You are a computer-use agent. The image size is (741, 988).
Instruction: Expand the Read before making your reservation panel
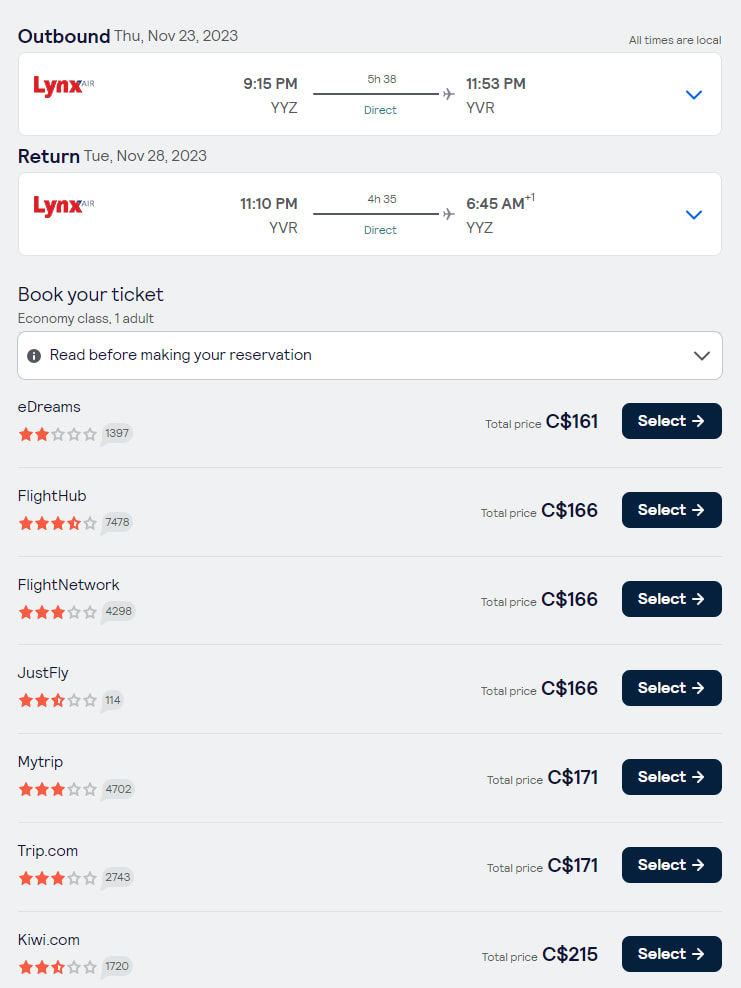click(x=700, y=355)
